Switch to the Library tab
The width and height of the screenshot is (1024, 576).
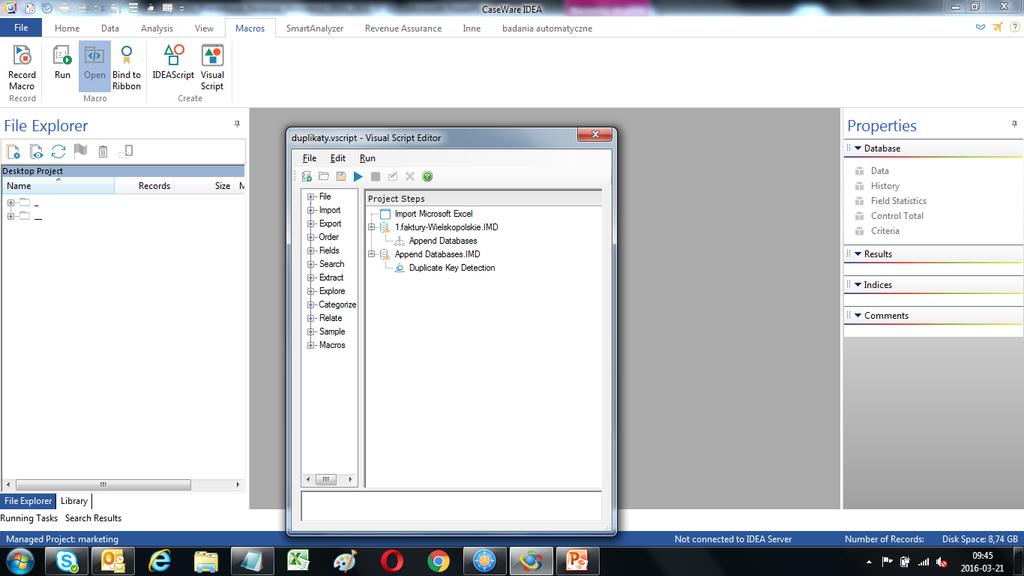pos(74,501)
